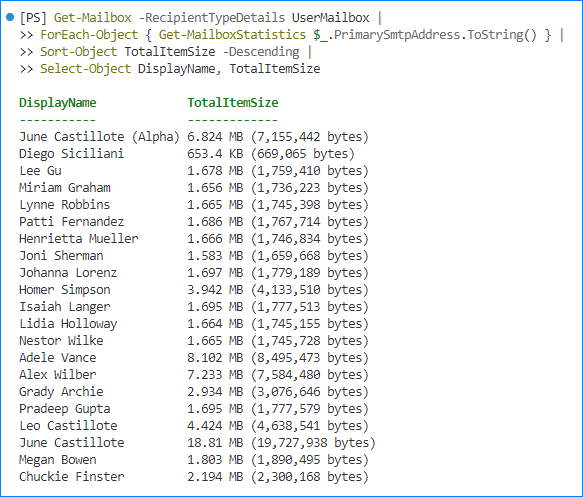583x497 pixels.
Task: Select the Patti Fernandez name
Action: pyautogui.click(x=71, y=222)
